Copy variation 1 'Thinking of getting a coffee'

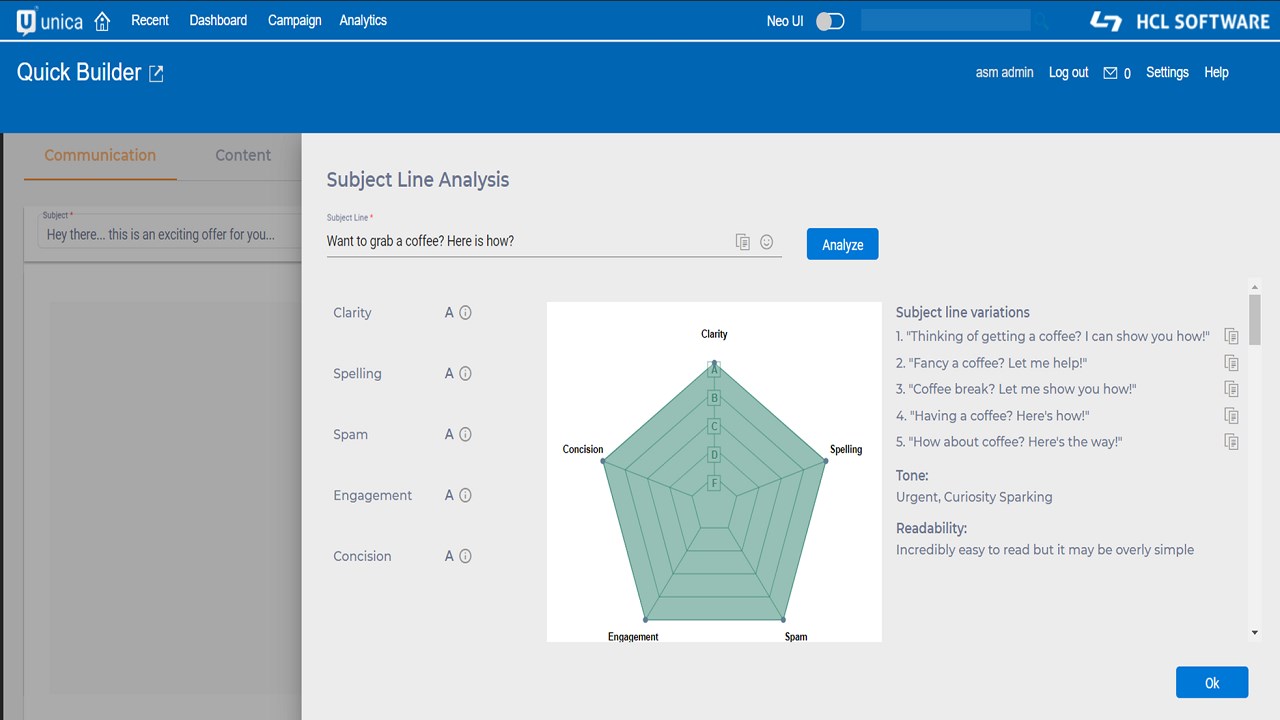tap(1232, 337)
